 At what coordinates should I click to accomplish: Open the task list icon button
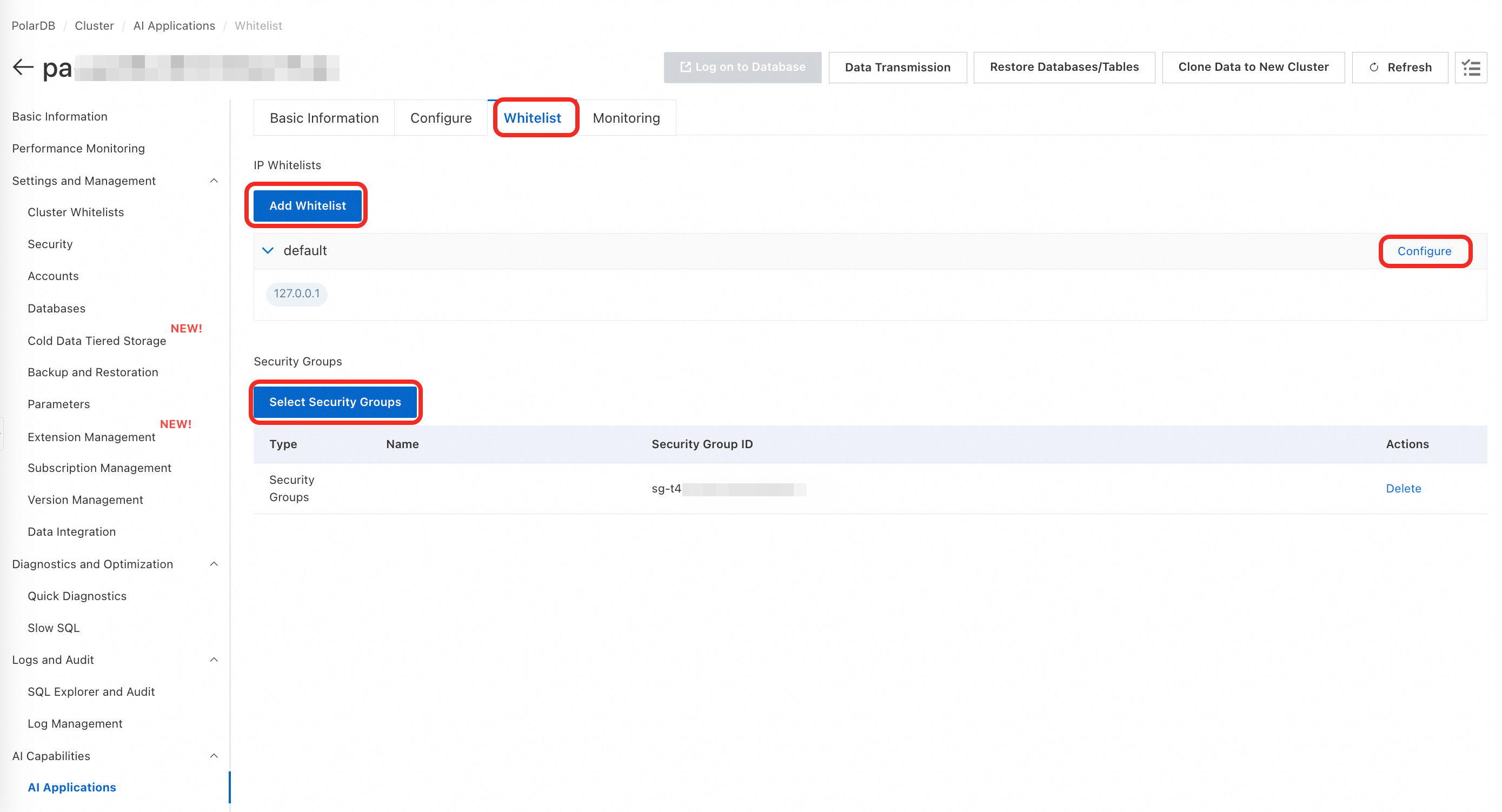1471,68
